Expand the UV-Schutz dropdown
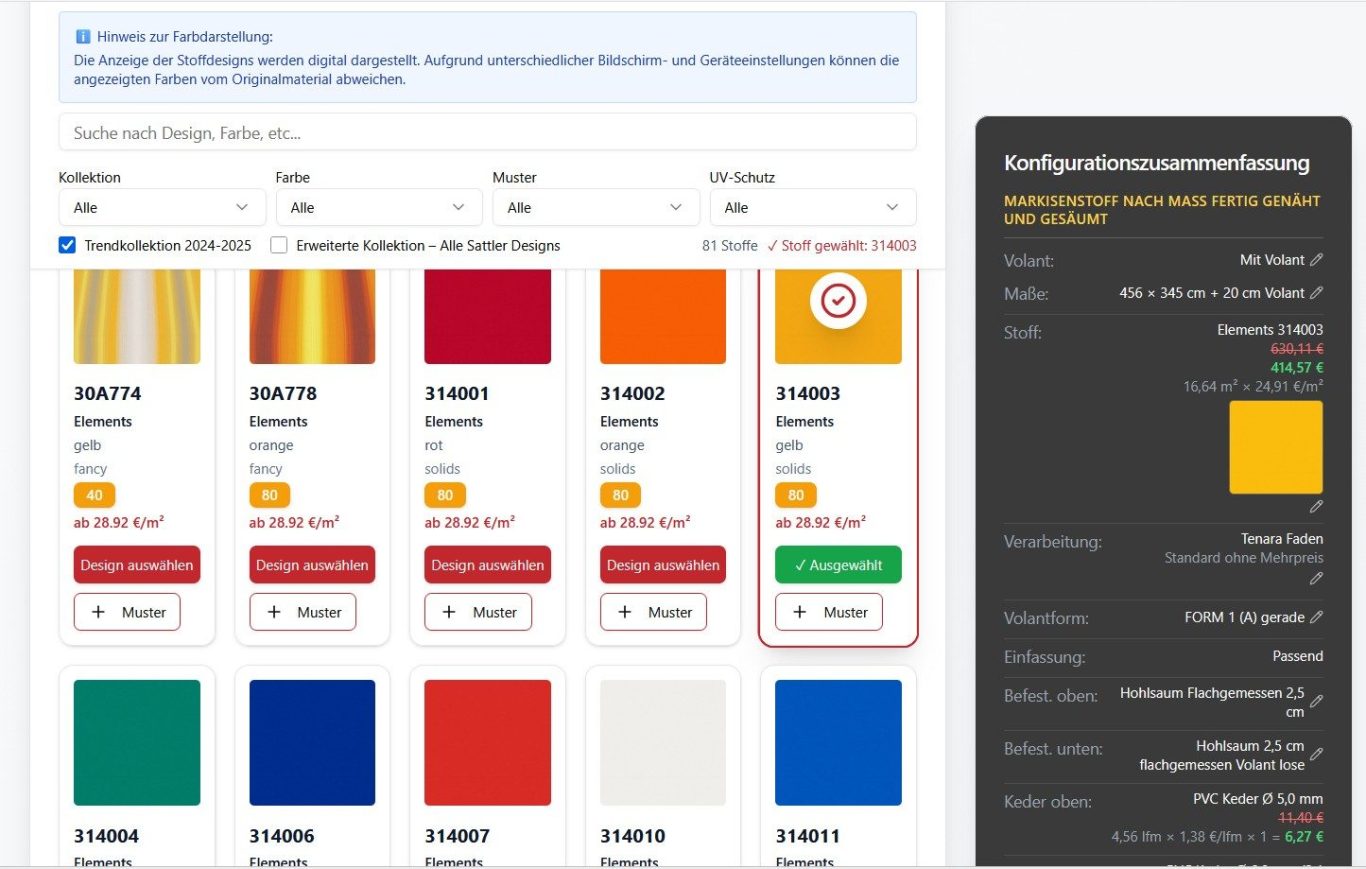Viewport: 1366px width, 869px height. [x=812, y=208]
